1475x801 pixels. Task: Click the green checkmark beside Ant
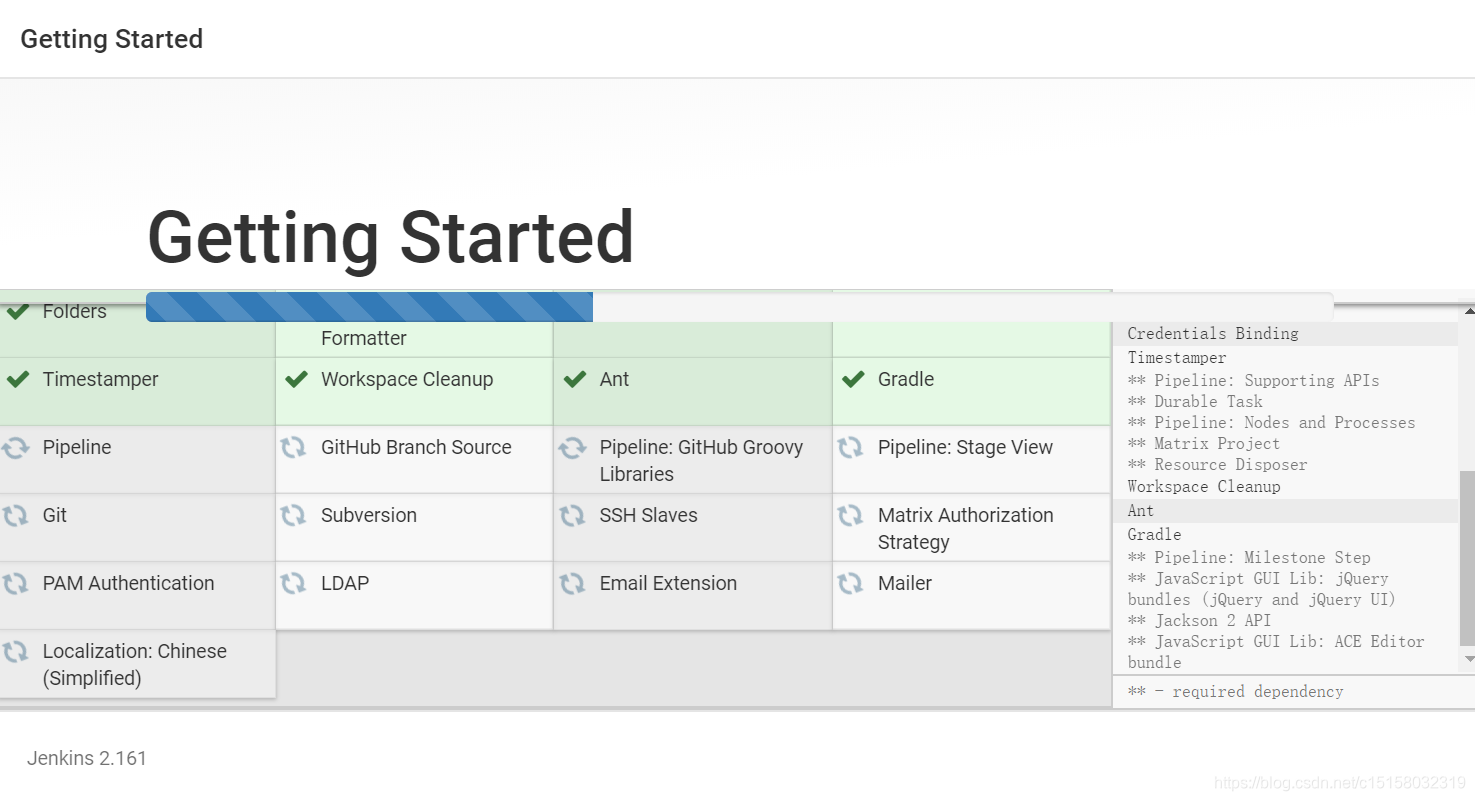coord(574,380)
